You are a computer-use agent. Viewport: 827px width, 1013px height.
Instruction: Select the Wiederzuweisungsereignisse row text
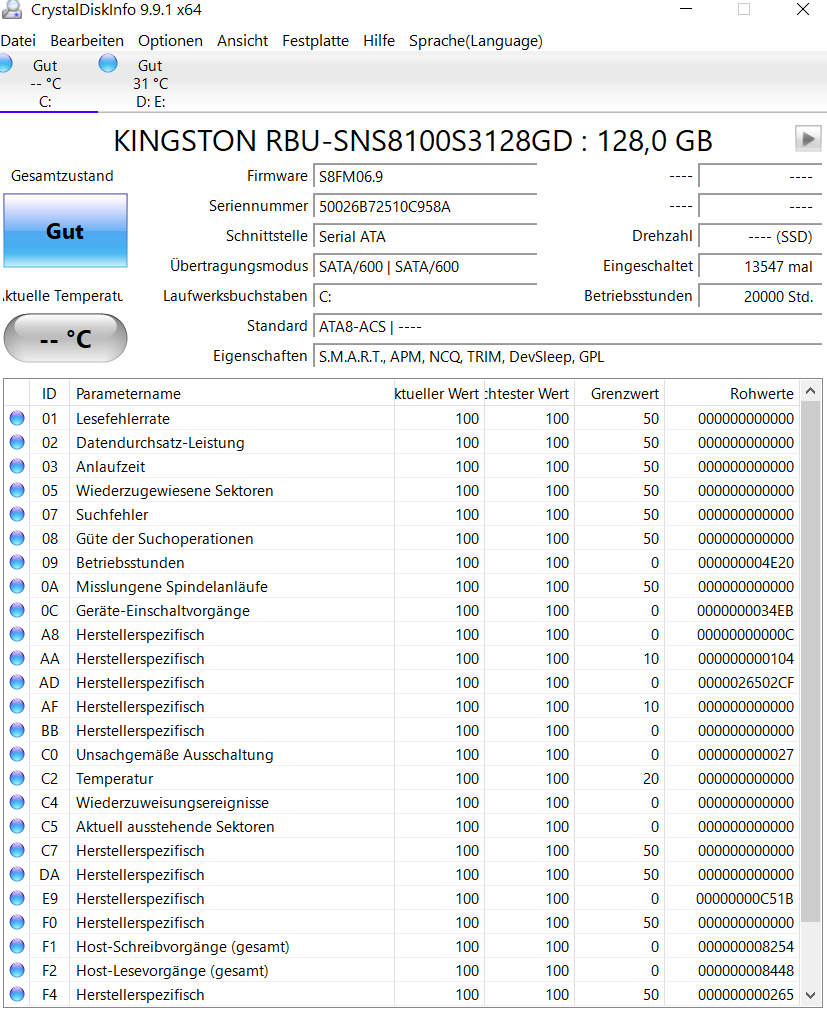tap(173, 802)
